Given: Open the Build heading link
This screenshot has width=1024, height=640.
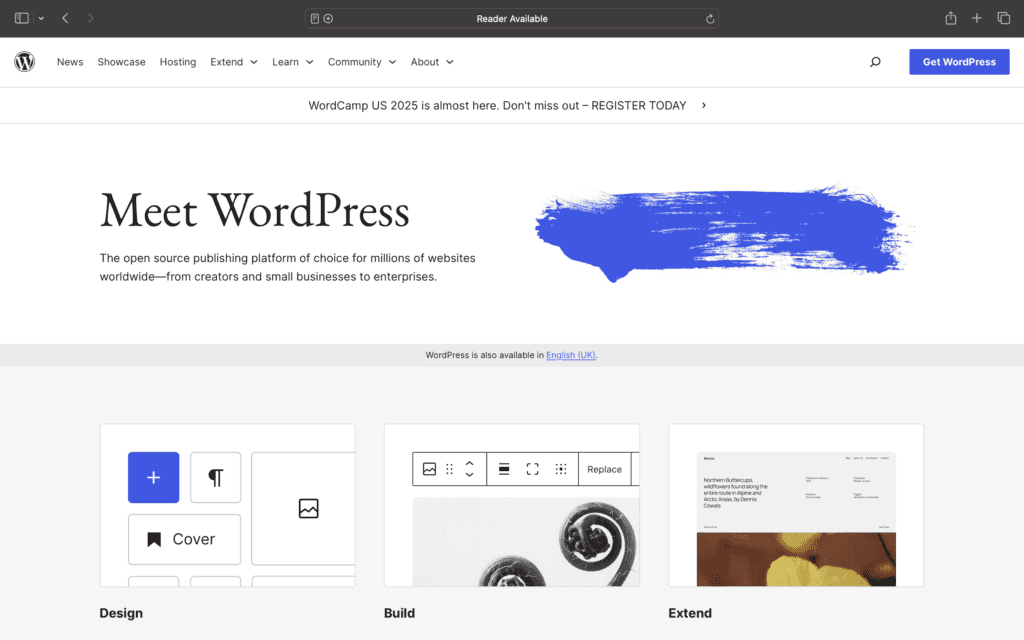Looking at the screenshot, I should tap(399, 613).
